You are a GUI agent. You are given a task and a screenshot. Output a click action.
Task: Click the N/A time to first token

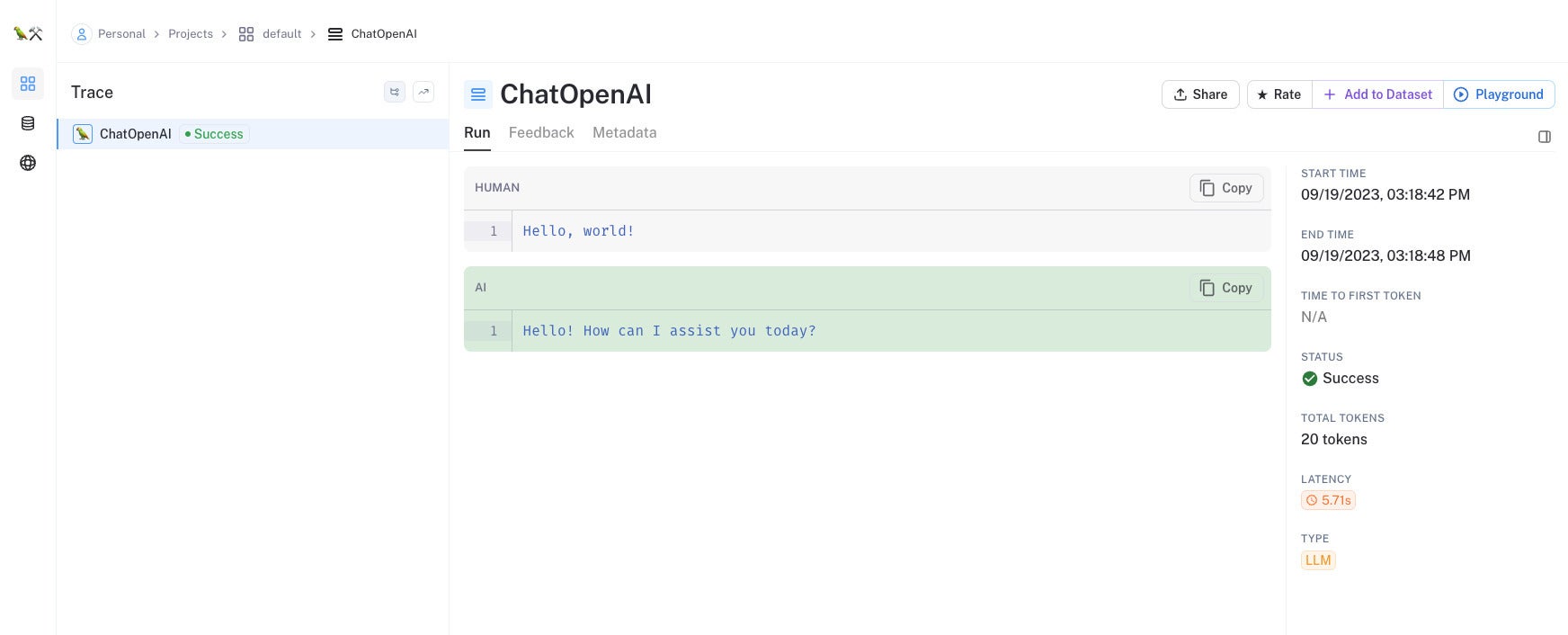(x=1314, y=317)
